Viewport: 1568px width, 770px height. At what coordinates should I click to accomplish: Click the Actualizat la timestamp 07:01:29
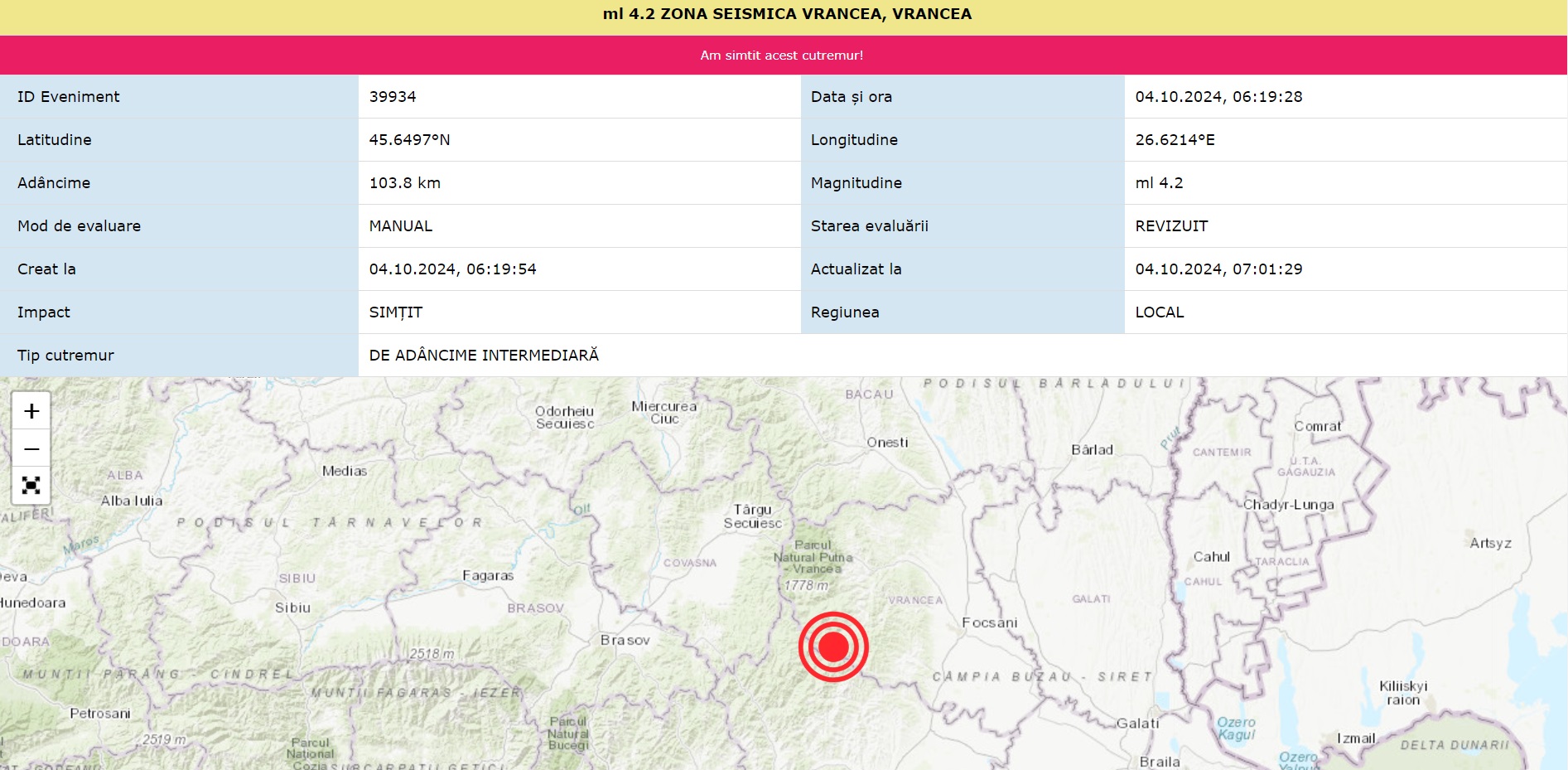coord(1218,269)
